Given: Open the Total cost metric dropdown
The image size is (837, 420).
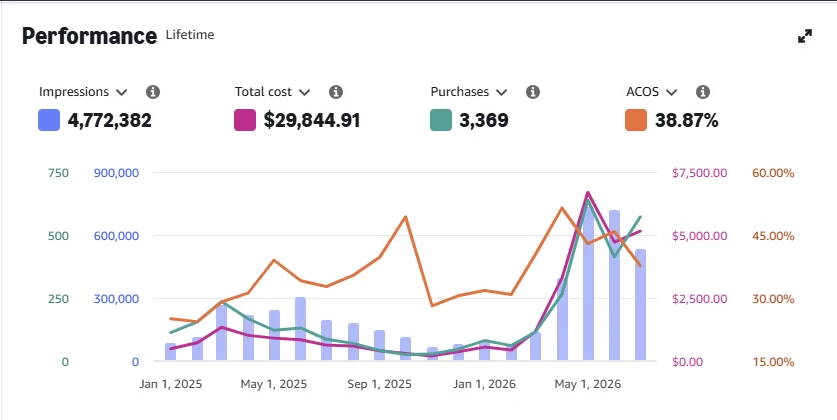Looking at the screenshot, I should pos(272,92).
